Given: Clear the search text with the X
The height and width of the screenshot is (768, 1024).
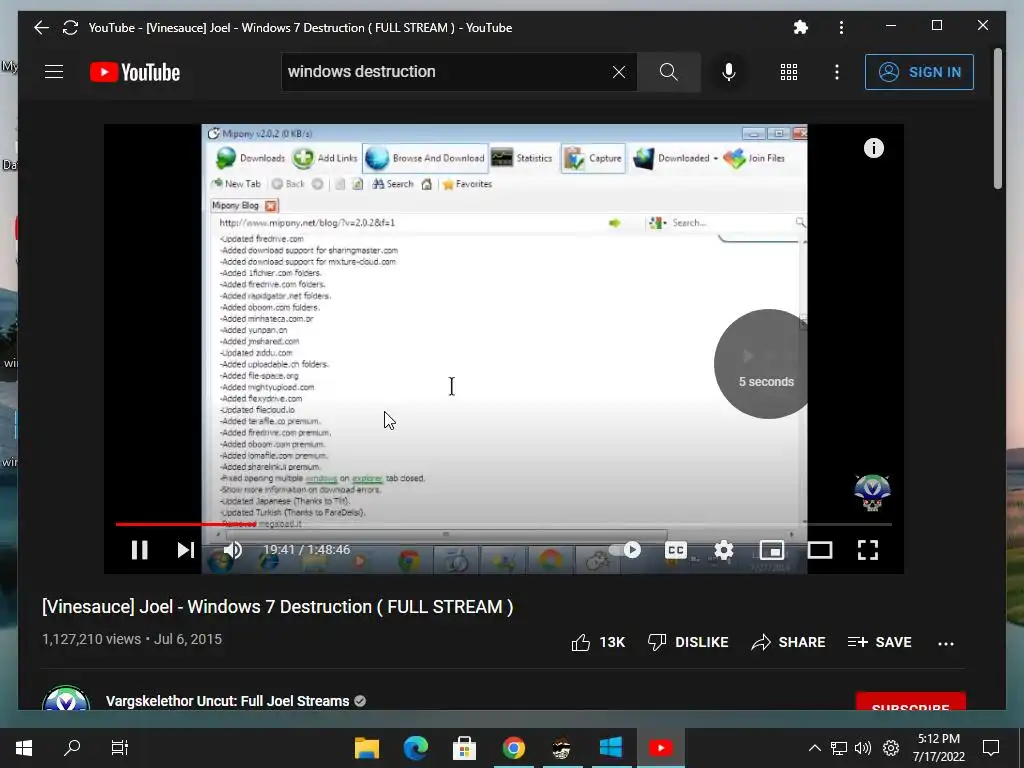Looking at the screenshot, I should [618, 72].
